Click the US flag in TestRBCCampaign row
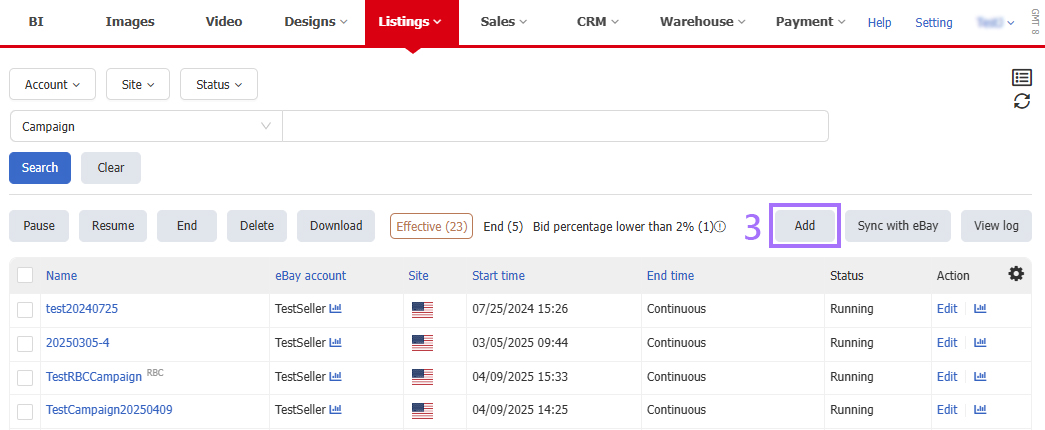The image size is (1045, 430). tap(423, 377)
